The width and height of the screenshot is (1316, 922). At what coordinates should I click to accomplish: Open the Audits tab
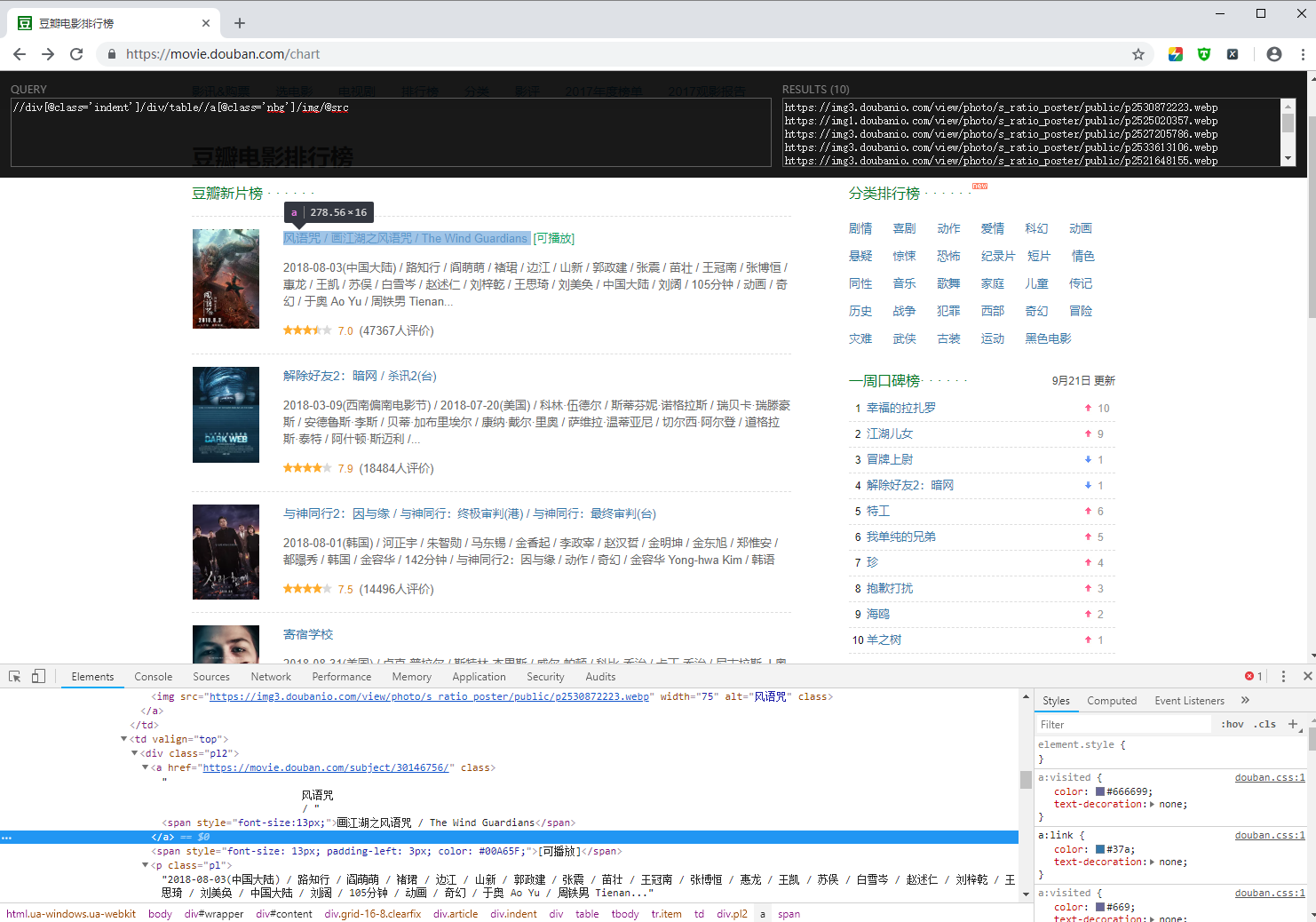pyautogui.click(x=601, y=677)
